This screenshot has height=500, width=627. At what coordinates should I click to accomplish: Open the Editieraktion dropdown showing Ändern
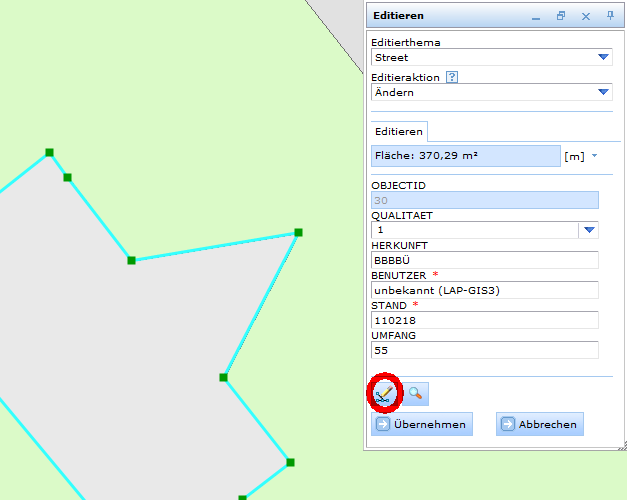pos(492,92)
